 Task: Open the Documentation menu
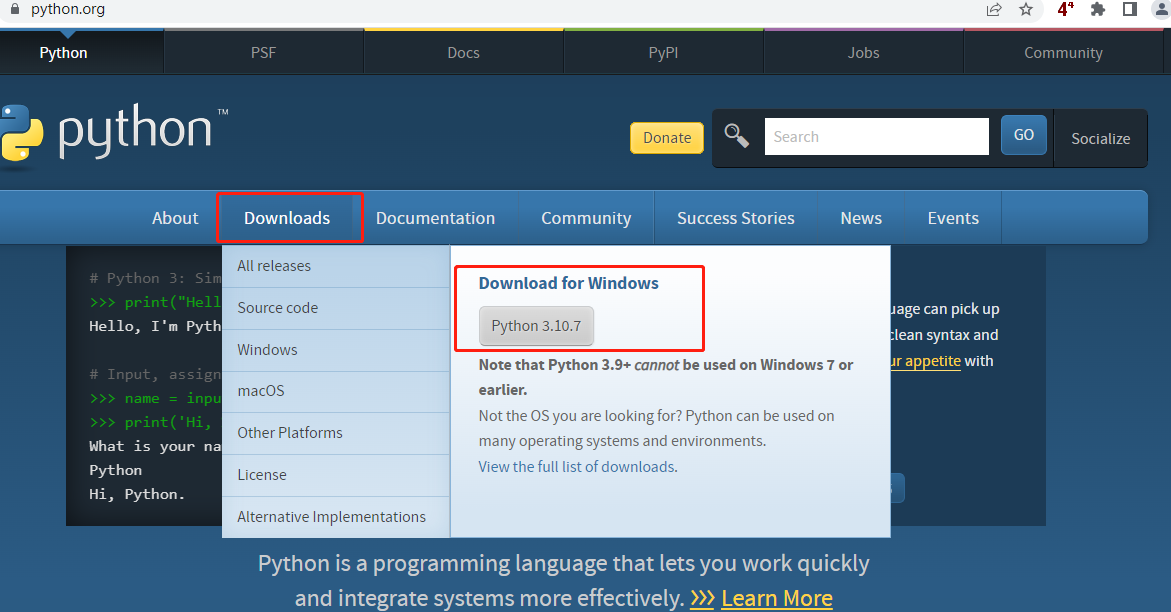(x=435, y=217)
